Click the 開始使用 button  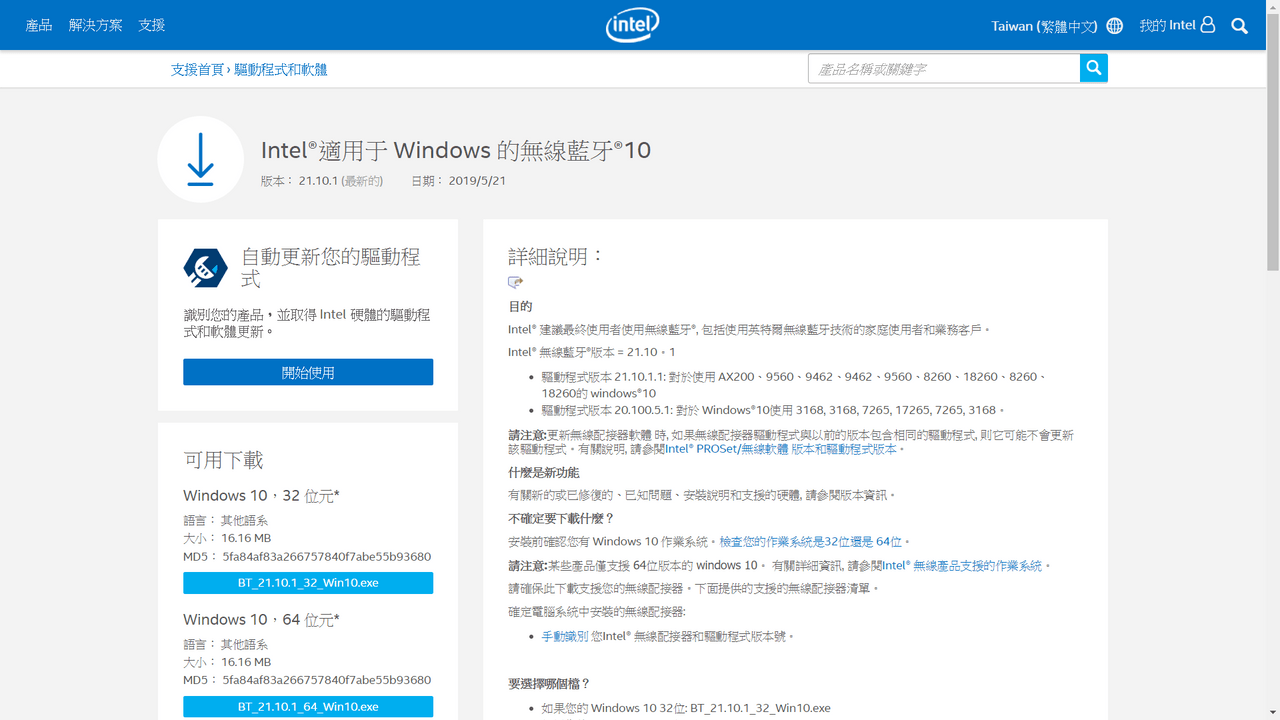point(308,372)
